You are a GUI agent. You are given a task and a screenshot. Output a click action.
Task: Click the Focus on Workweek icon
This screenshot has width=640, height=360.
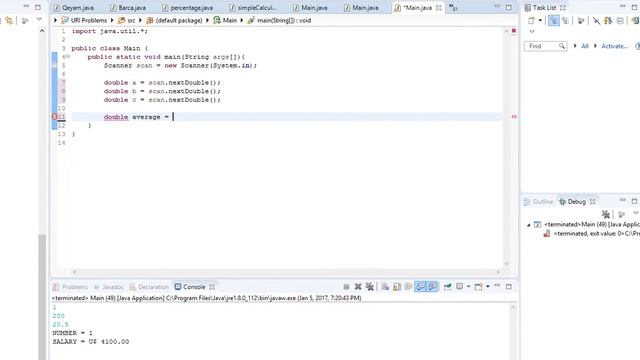[x=581, y=20]
